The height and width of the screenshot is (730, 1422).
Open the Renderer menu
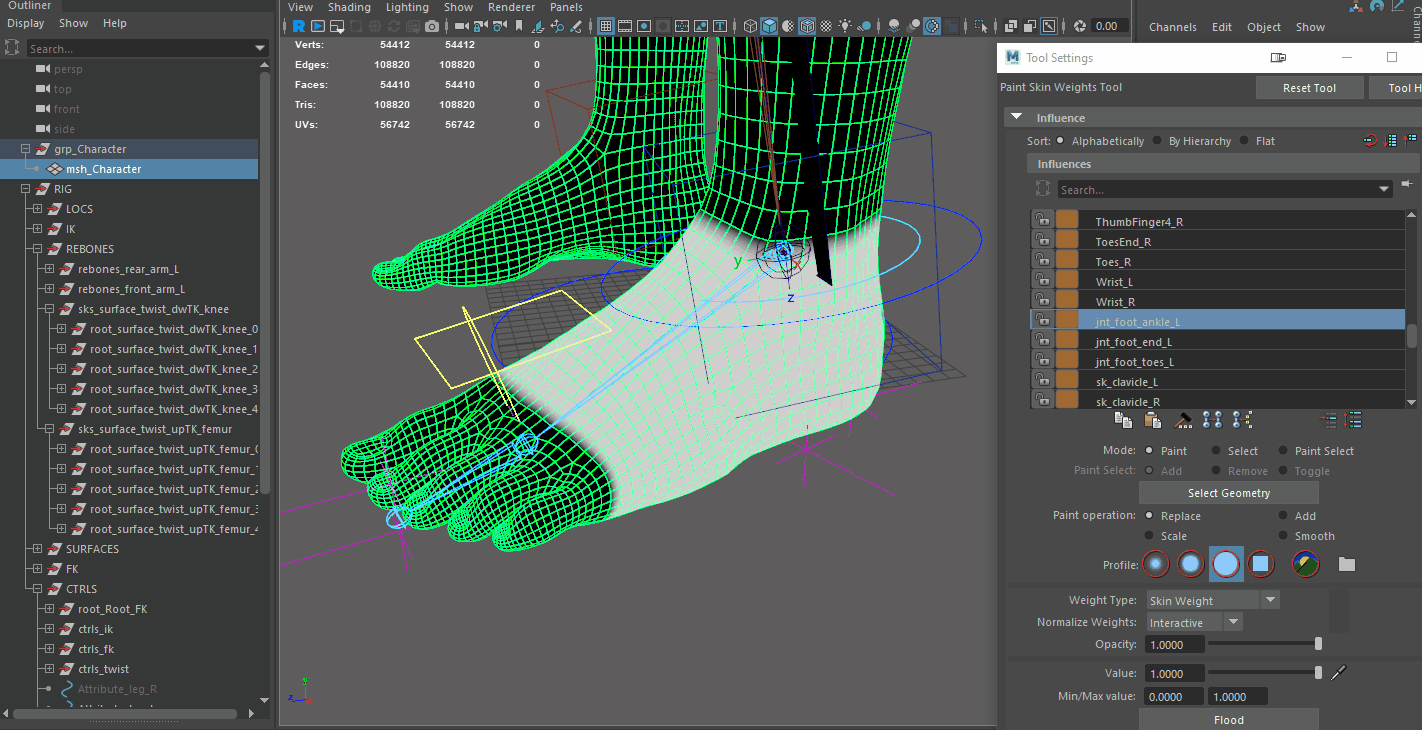point(511,7)
